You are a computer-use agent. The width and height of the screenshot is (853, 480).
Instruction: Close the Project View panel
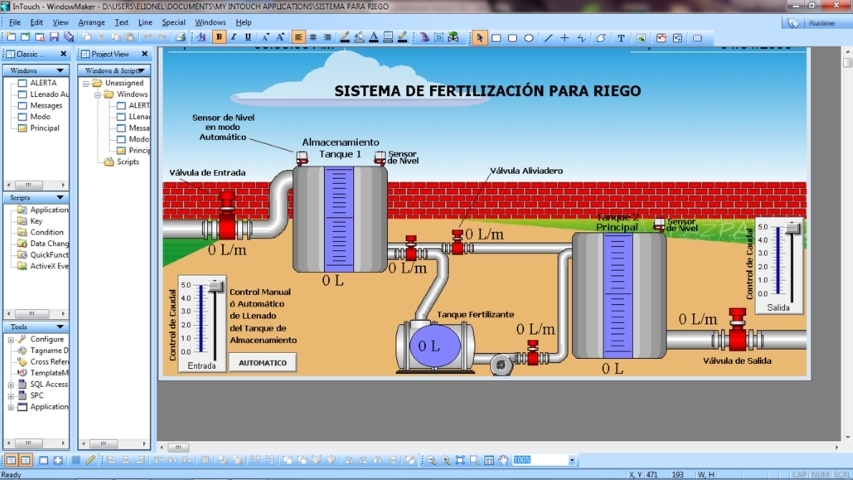[144, 54]
